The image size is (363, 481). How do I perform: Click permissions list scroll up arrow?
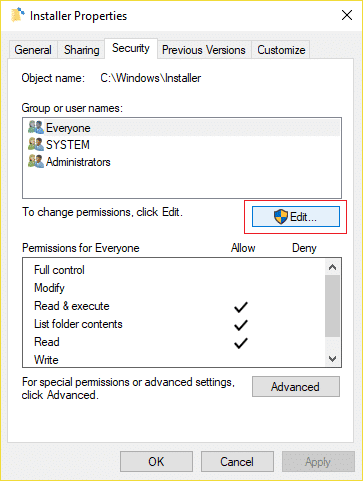point(332,267)
